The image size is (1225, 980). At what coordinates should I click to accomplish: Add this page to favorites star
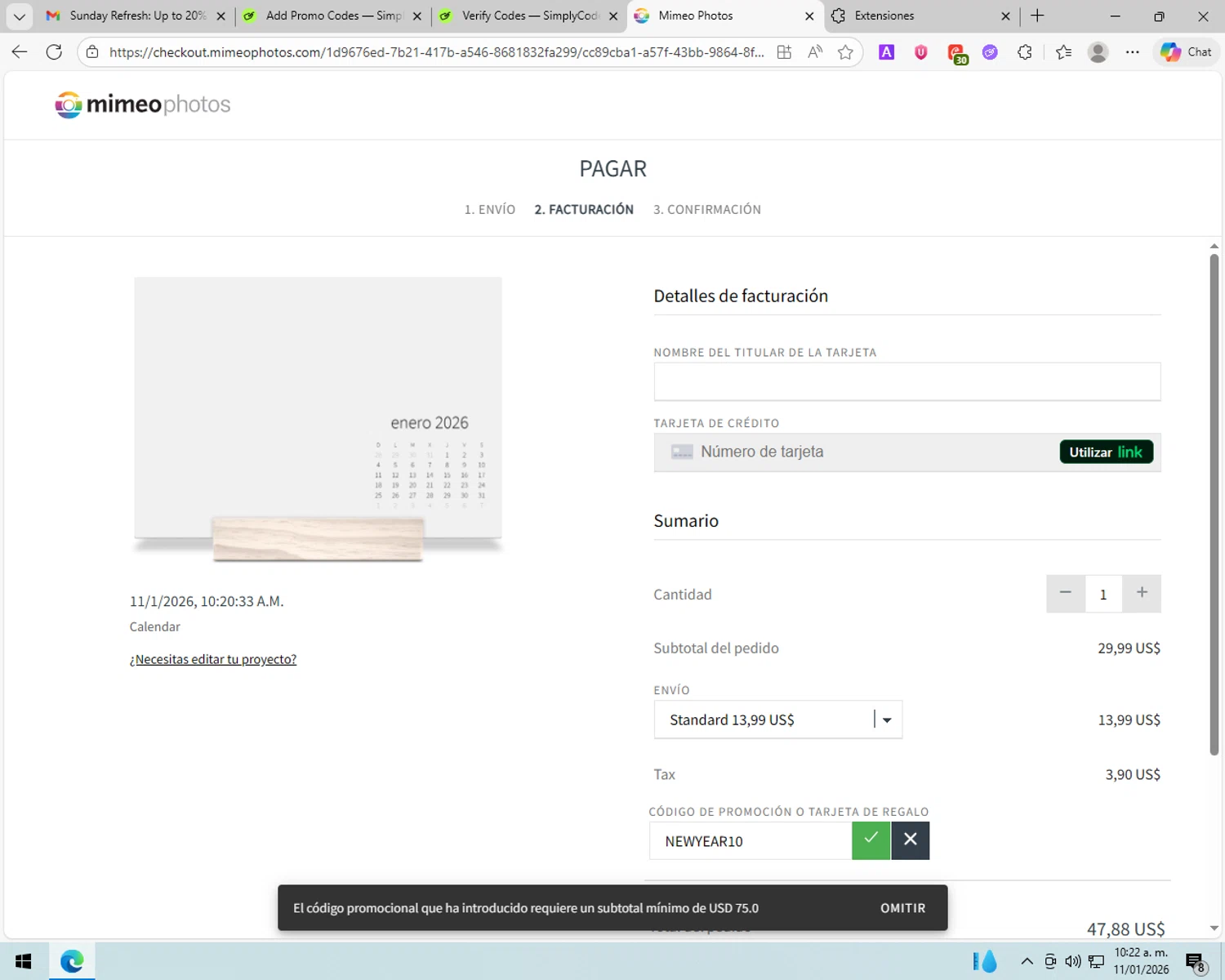pyautogui.click(x=845, y=52)
